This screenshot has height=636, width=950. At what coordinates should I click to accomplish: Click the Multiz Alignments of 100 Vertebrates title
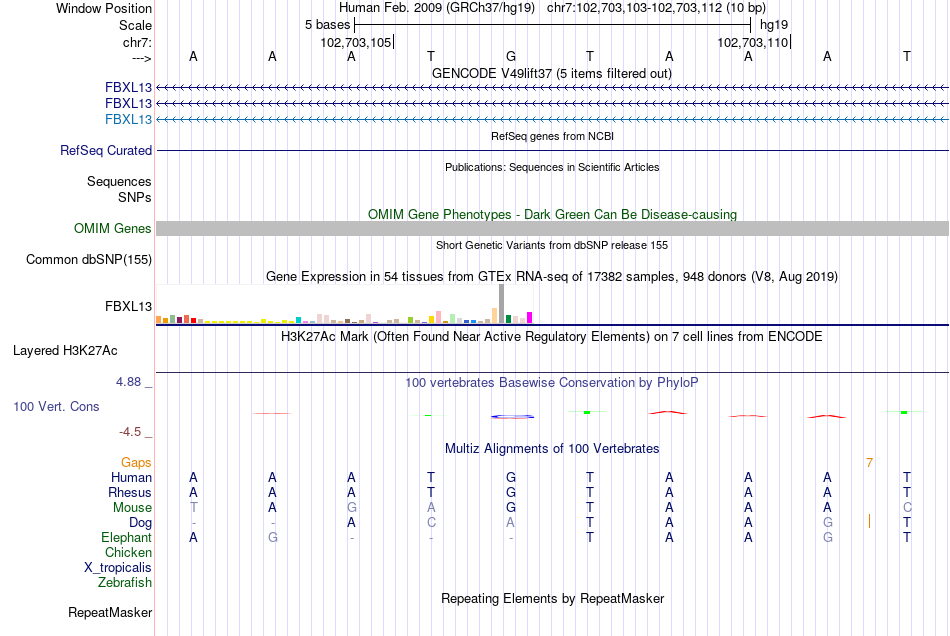pyautogui.click(x=552, y=449)
